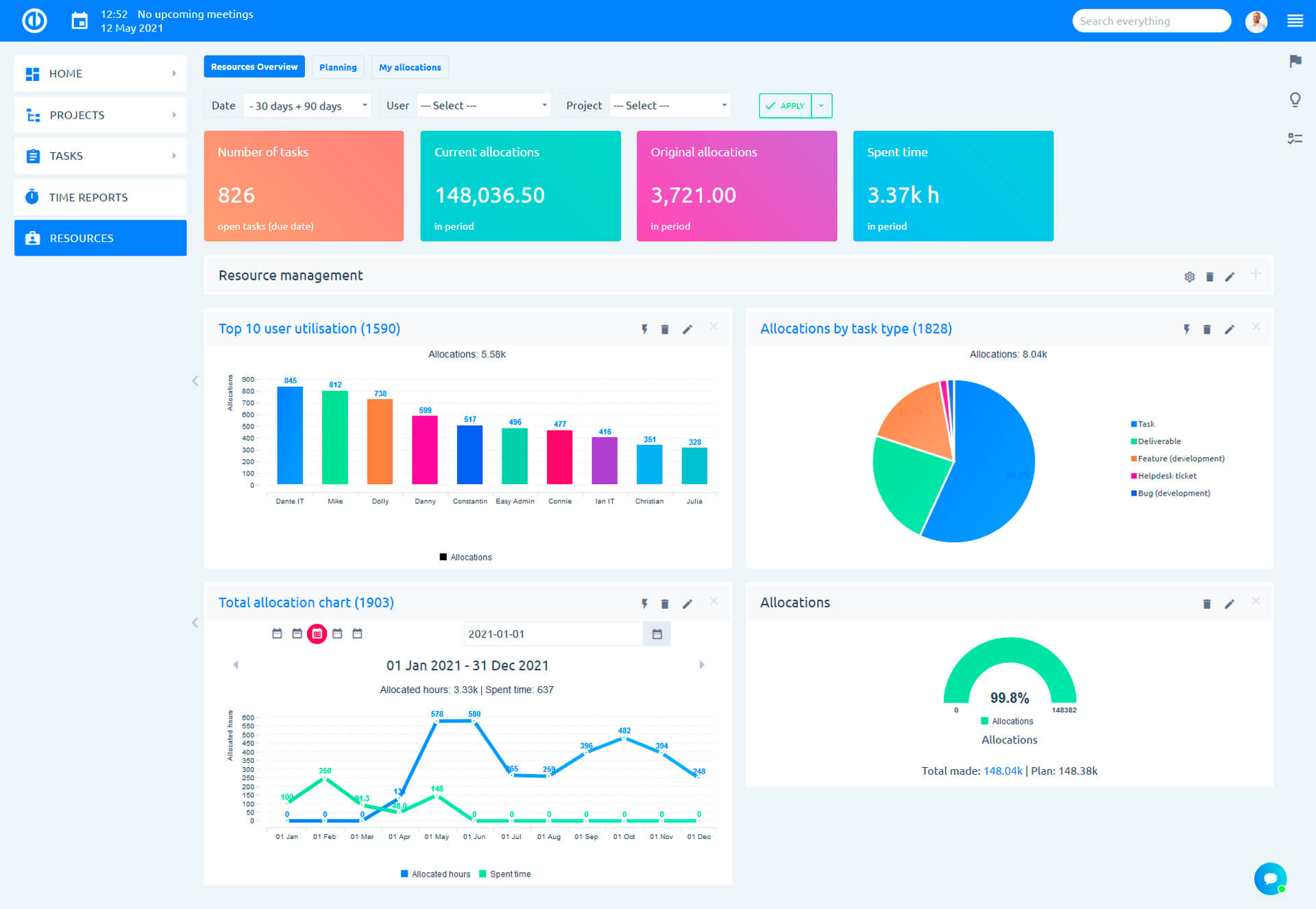
Task: Open the User select dropdown
Action: [x=483, y=106]
